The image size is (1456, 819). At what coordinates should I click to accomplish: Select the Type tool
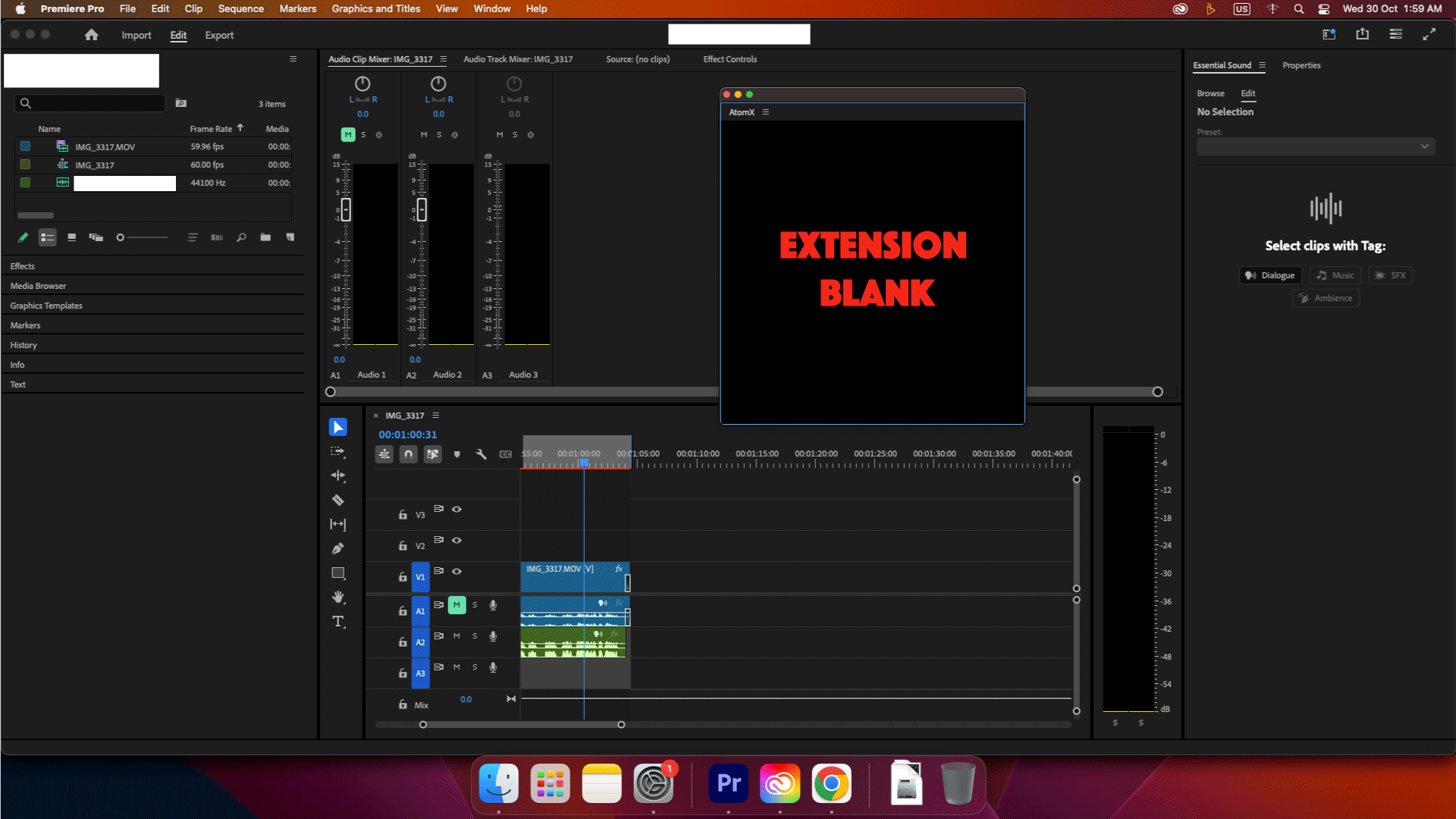(x=338, y=622)
